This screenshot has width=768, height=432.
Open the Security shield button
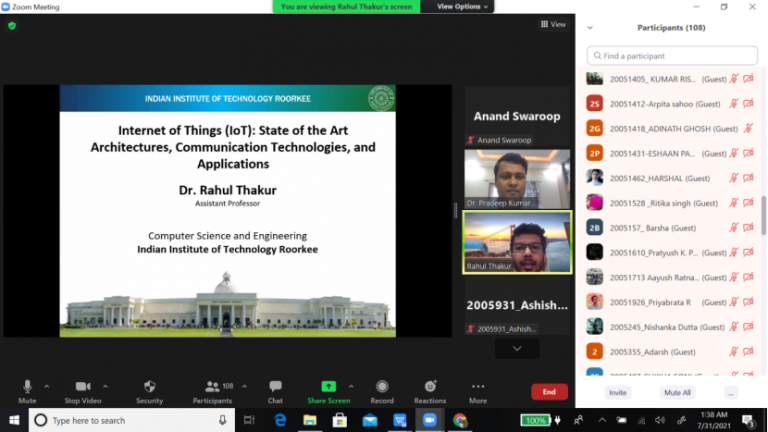coord(149,386)
